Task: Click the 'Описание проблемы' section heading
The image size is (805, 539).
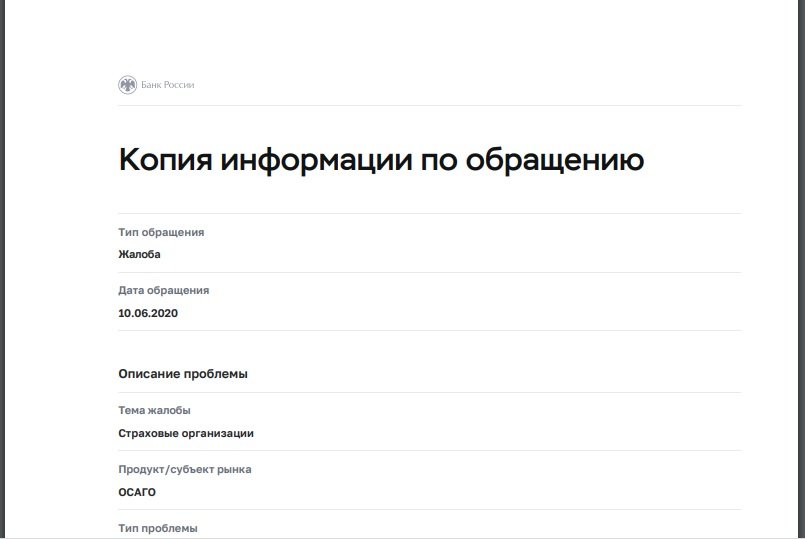Action: 182,374
